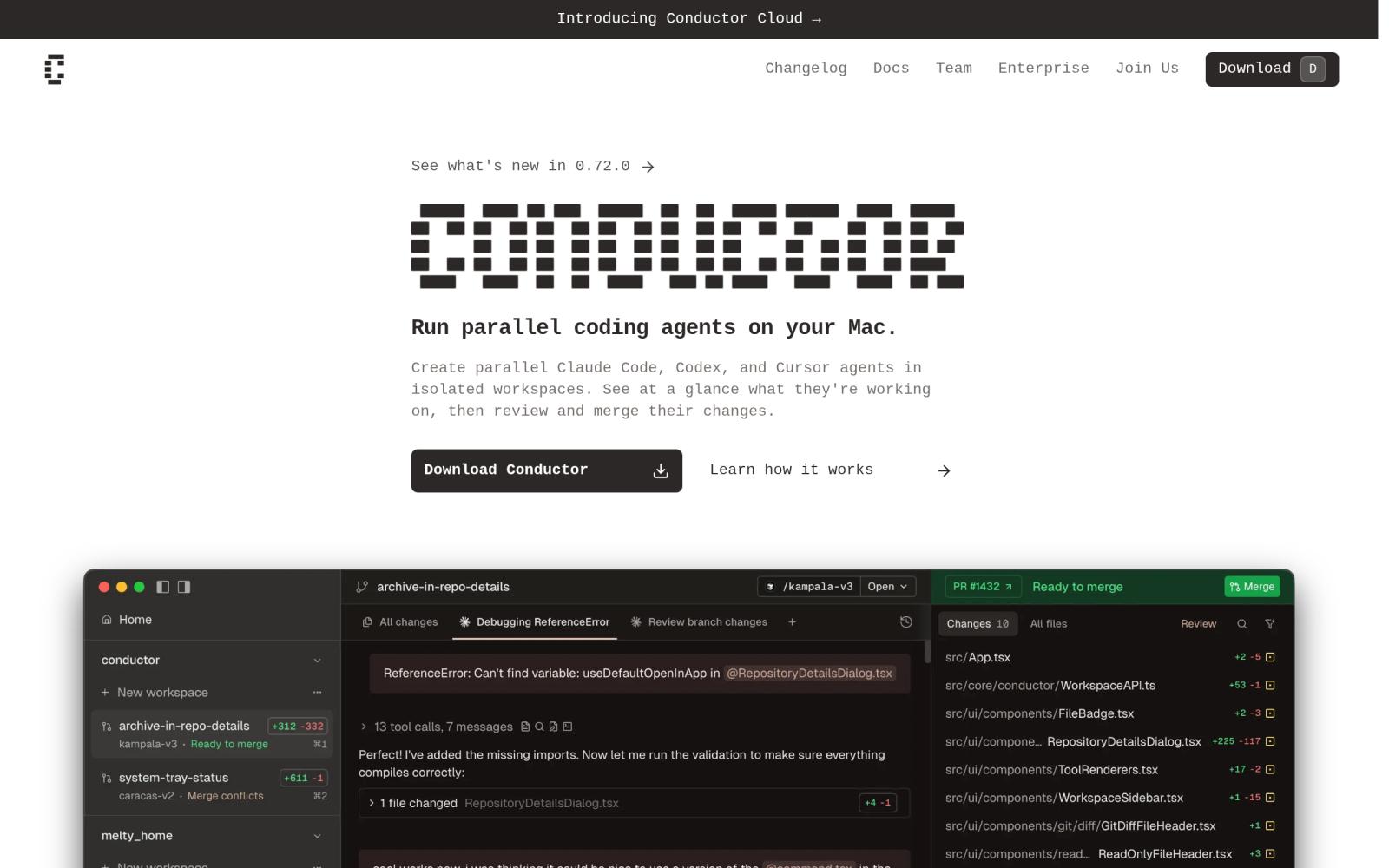This screenshot has height=868, width=1389.
Task: Select the Changes 10 tab
Action: tap(978, 624)
